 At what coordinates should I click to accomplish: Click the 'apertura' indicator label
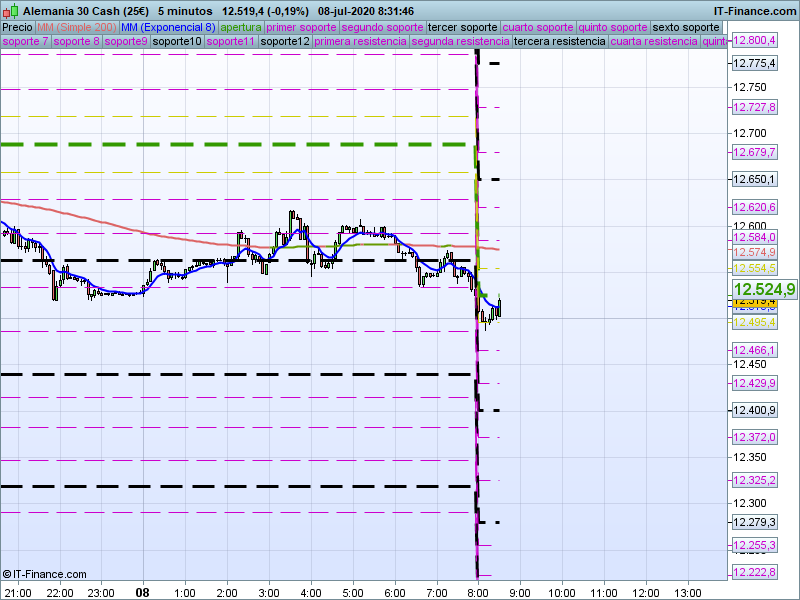click(241, 27)
